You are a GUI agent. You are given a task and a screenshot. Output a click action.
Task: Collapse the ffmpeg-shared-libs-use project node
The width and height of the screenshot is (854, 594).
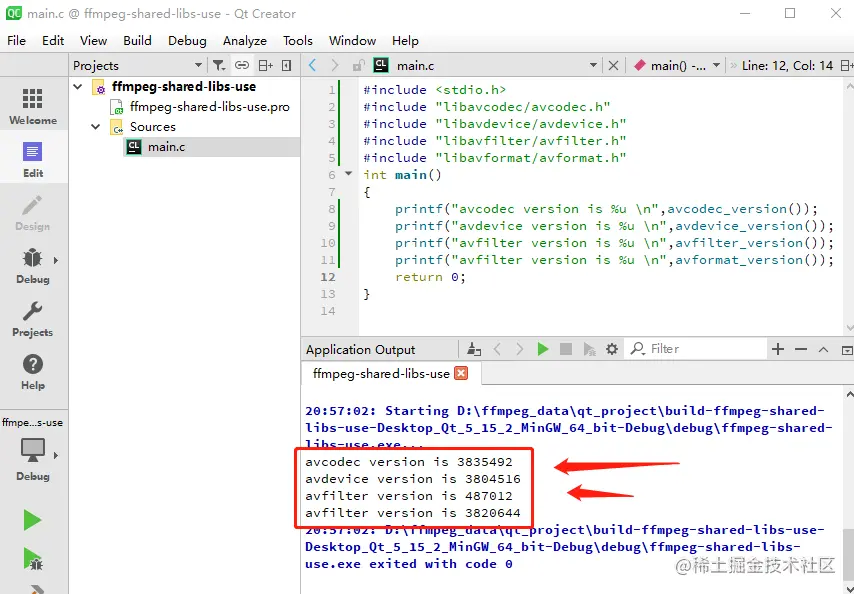click(78, 87)
